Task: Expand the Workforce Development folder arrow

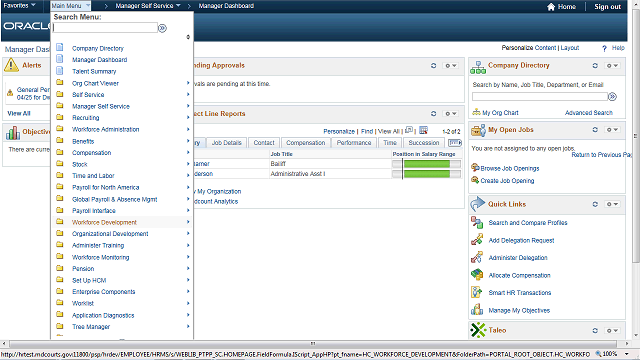Action: pos(188,222)
